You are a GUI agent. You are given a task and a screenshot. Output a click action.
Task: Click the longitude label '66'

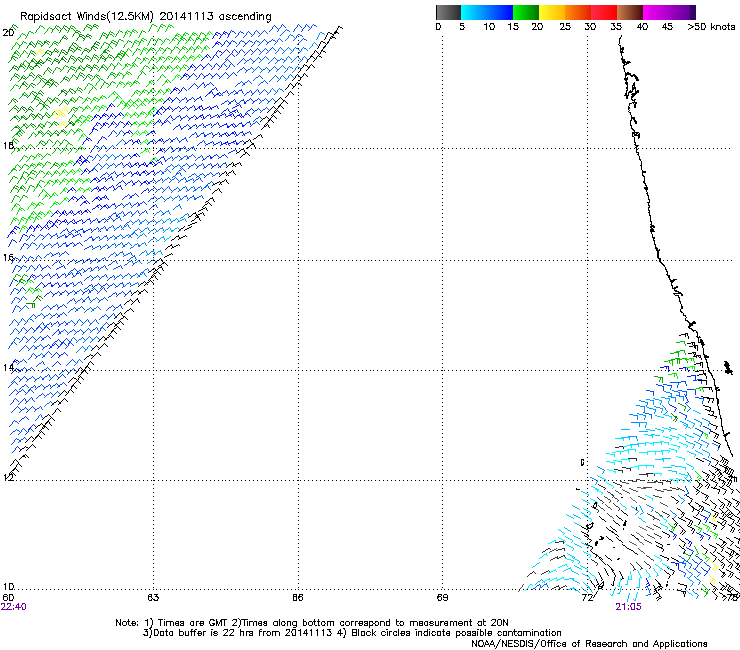click(297, 598)
